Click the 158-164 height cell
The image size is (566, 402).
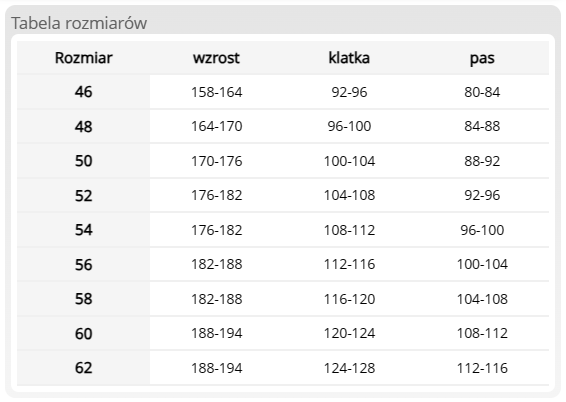click(216, 92)
